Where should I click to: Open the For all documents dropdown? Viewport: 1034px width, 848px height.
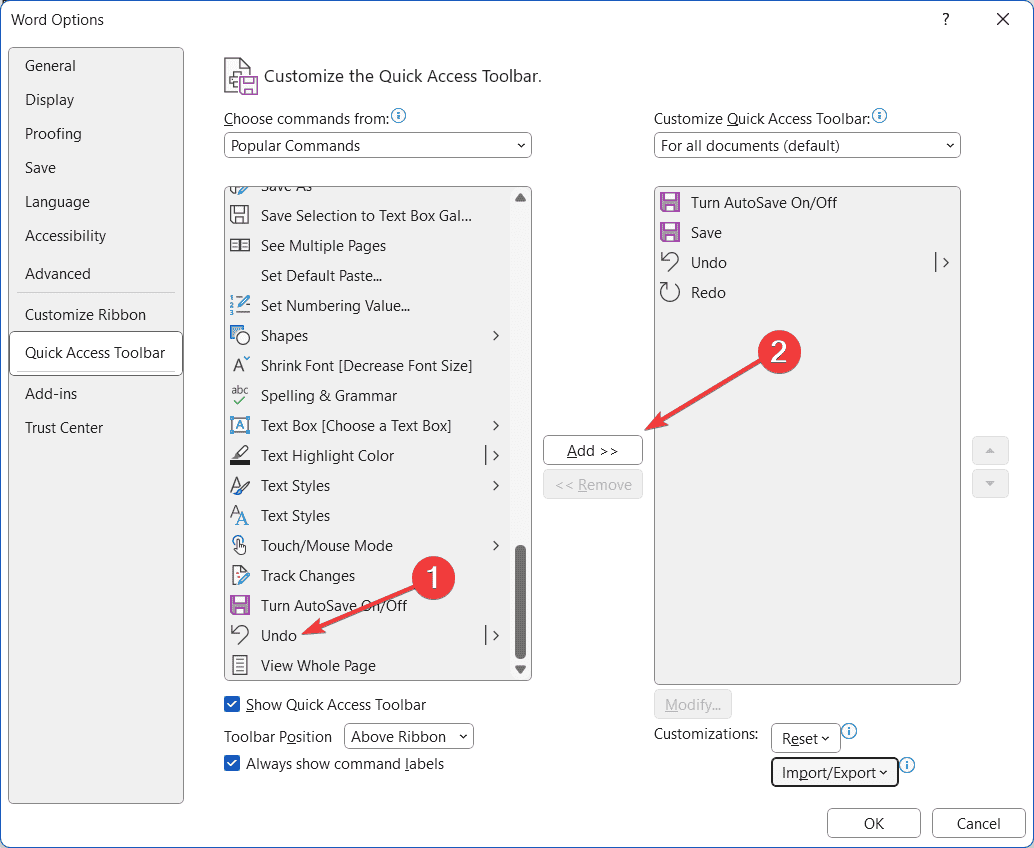pos(807,146)
